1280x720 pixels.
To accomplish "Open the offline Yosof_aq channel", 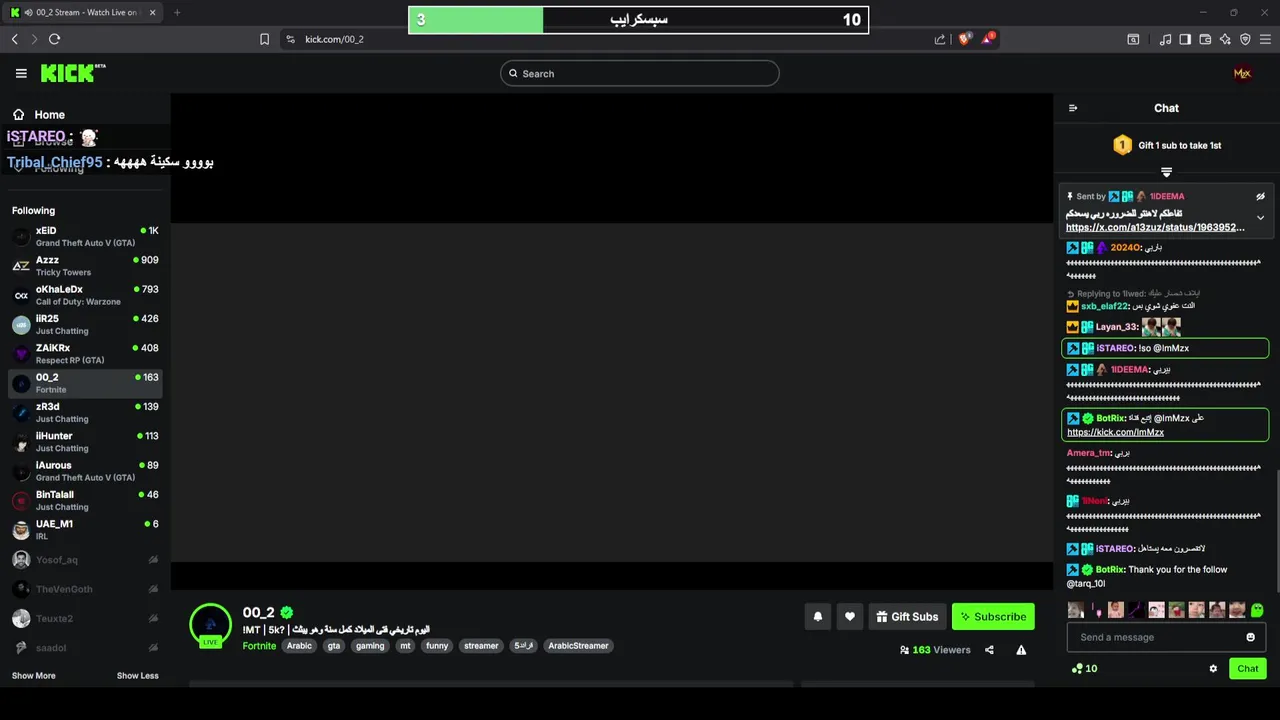I will pos(85,560).
